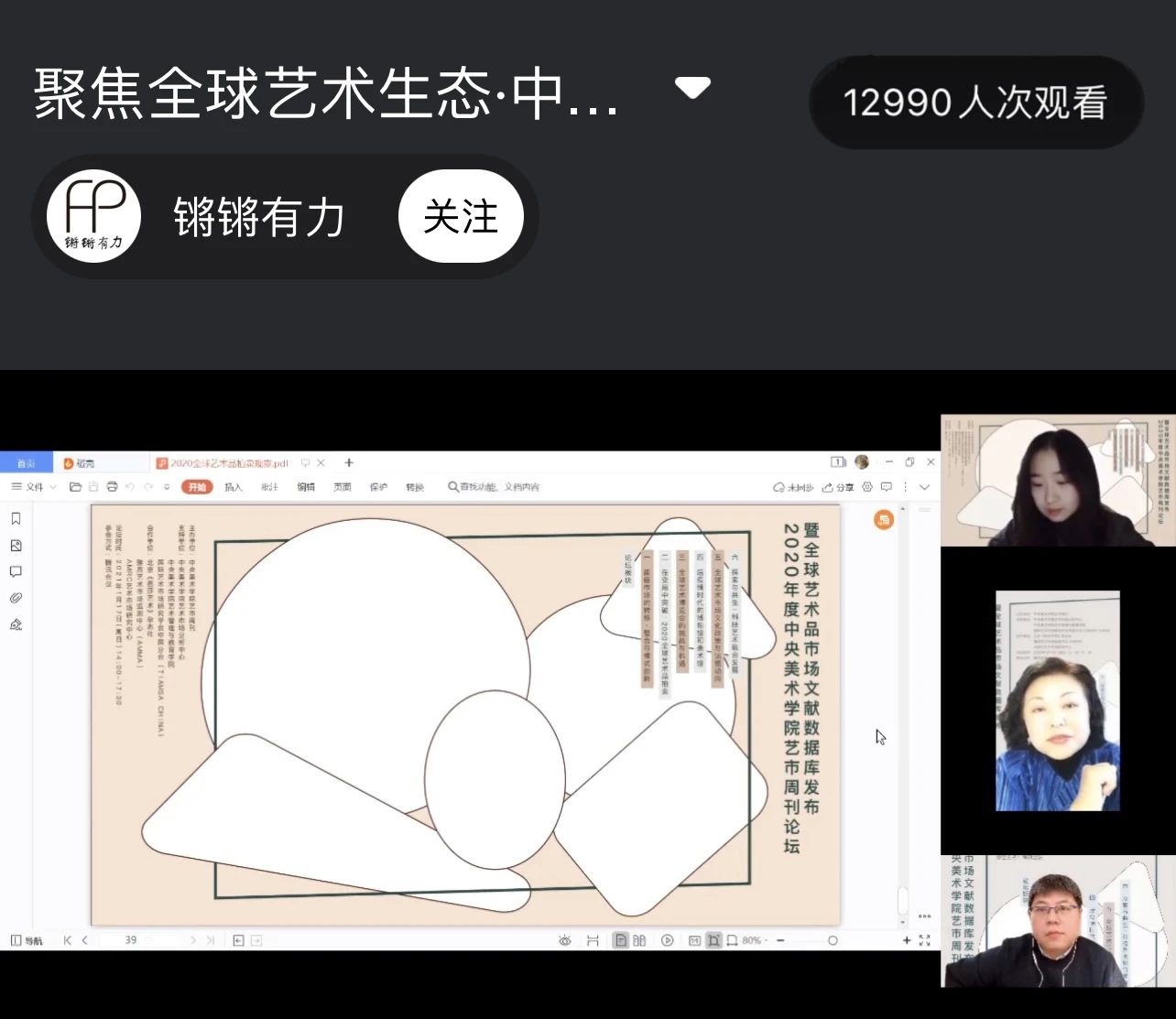Toggle two-page view mode
1176x1019 pixels.
639,940
